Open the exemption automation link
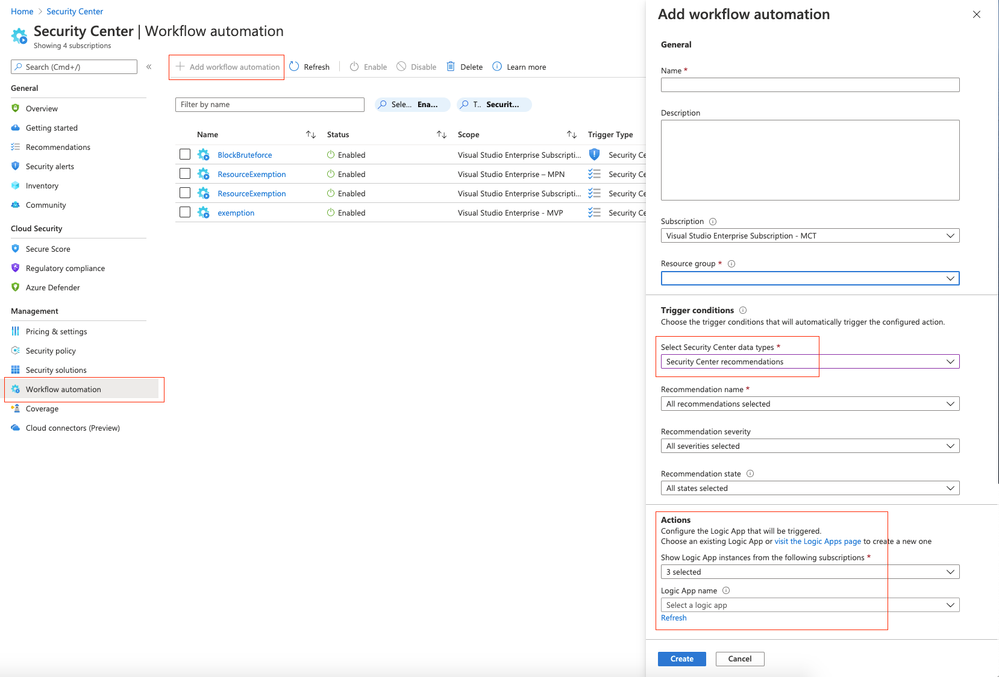 pos(236,213)
